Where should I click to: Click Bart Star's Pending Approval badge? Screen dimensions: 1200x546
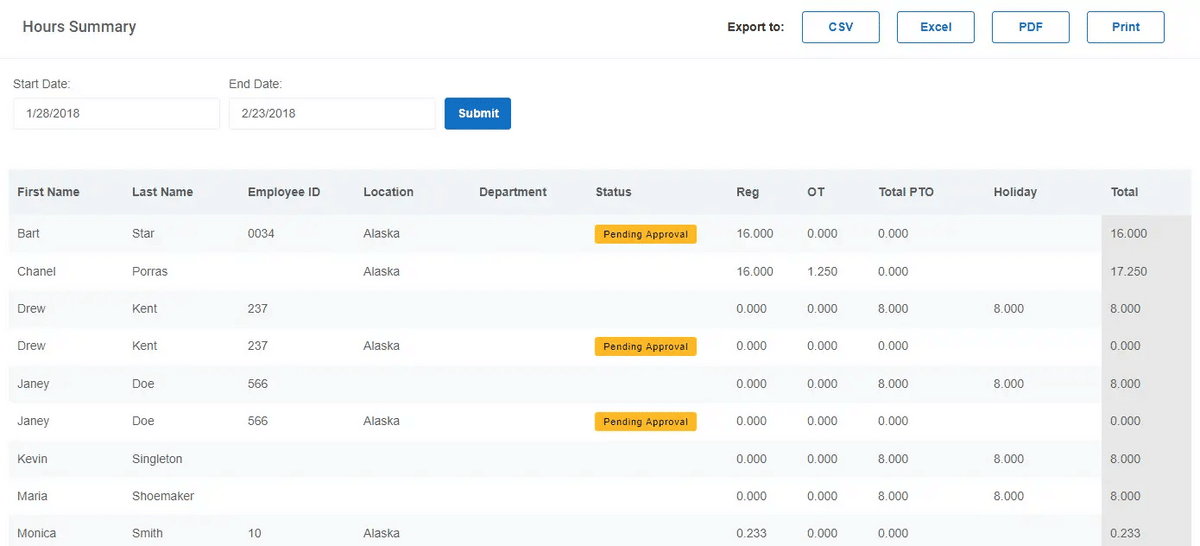click(x=646, y=234)
